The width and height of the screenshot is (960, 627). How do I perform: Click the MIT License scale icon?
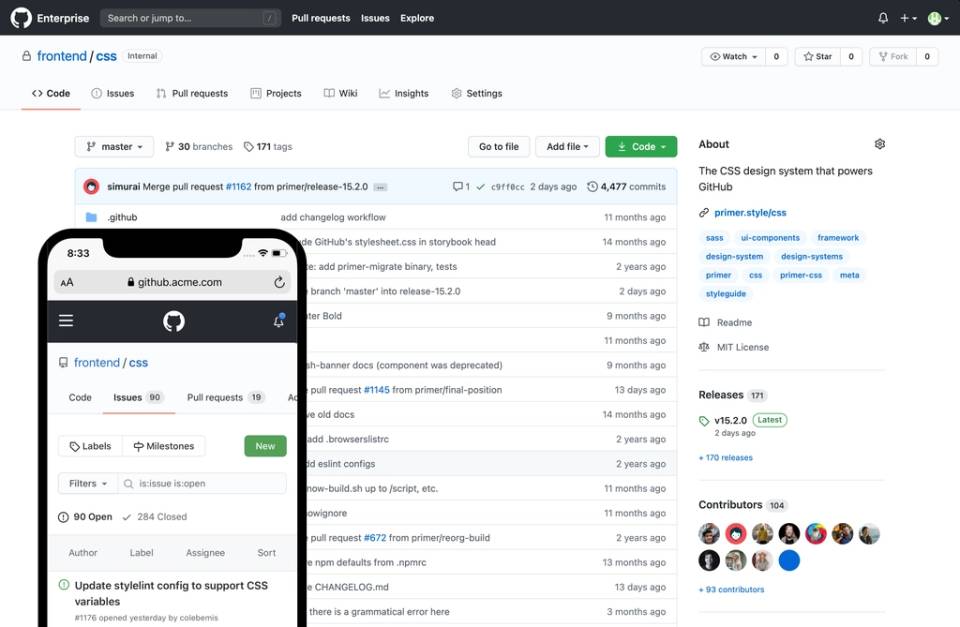[704, 347]
